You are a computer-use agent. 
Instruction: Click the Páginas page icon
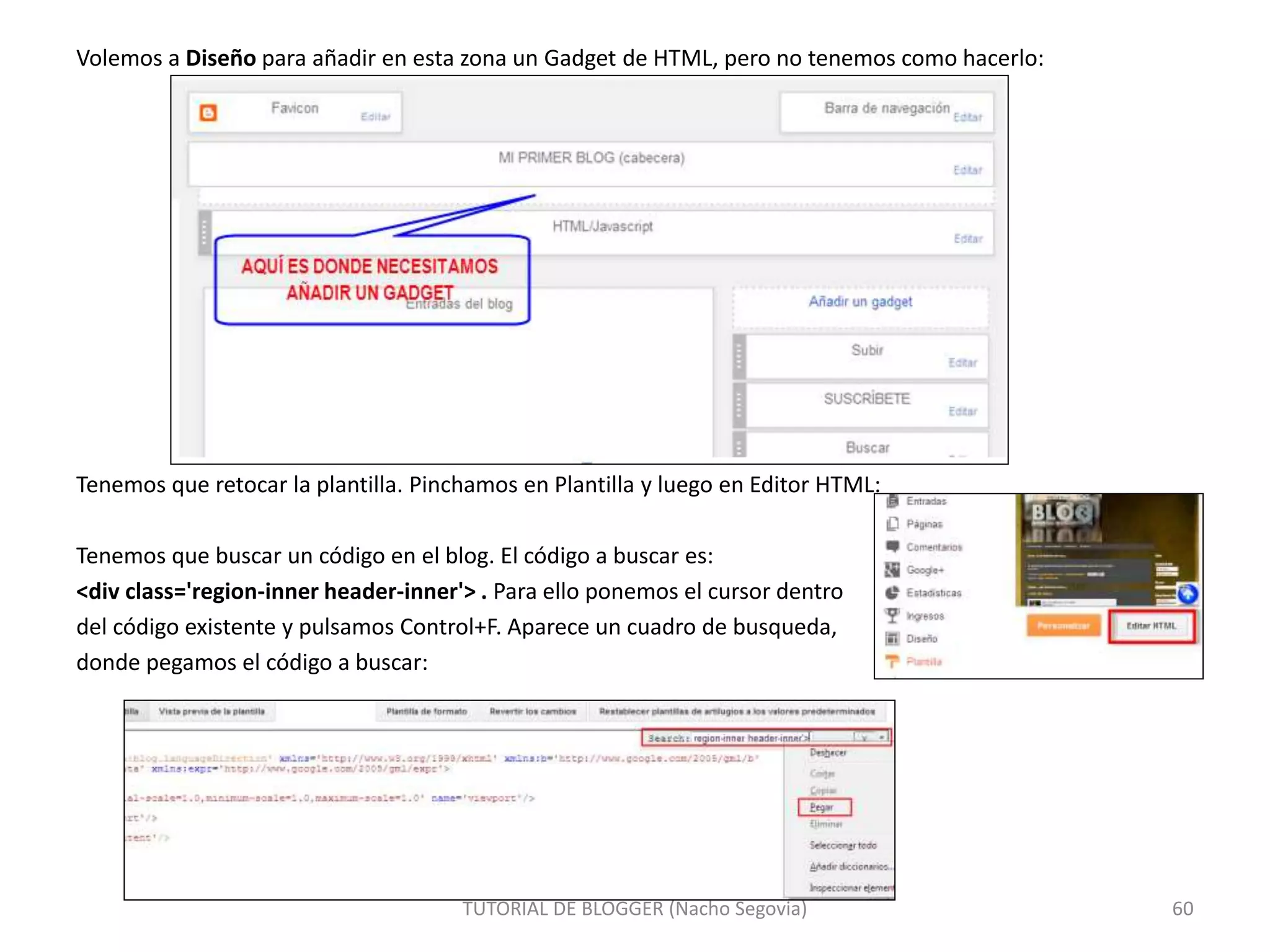(x=892, y=524)
